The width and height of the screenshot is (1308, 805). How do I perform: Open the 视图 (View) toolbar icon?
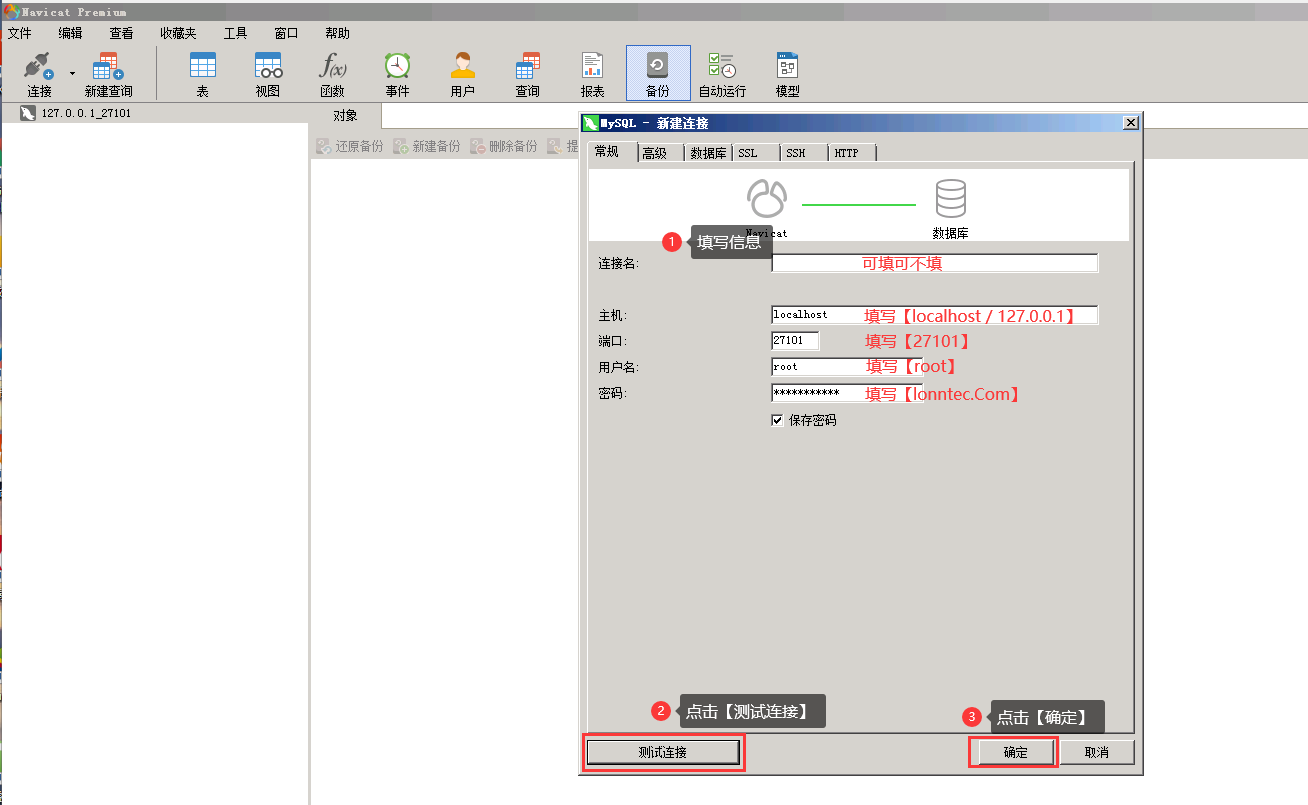tap(268, 74)
